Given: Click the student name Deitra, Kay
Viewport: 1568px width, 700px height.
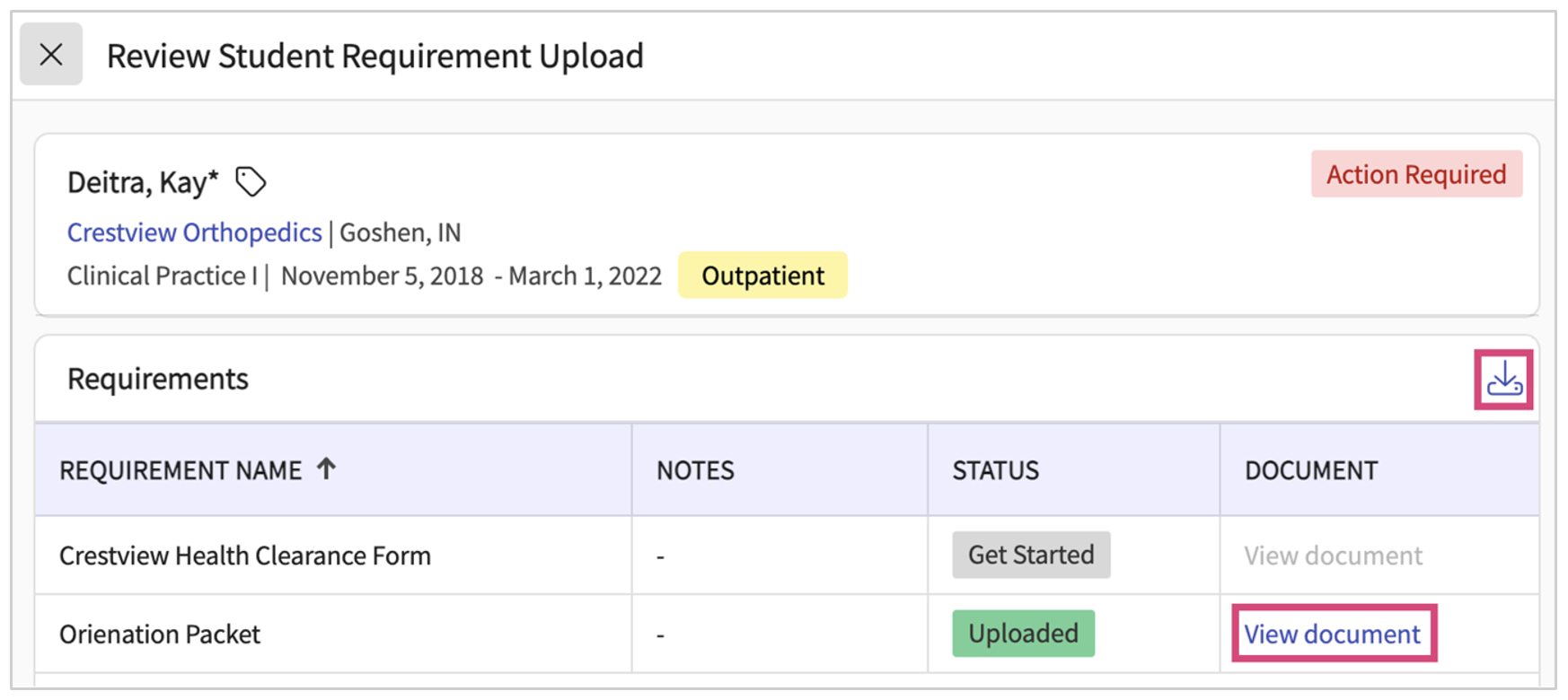Looking at the screenshot, I should point(142,182).
